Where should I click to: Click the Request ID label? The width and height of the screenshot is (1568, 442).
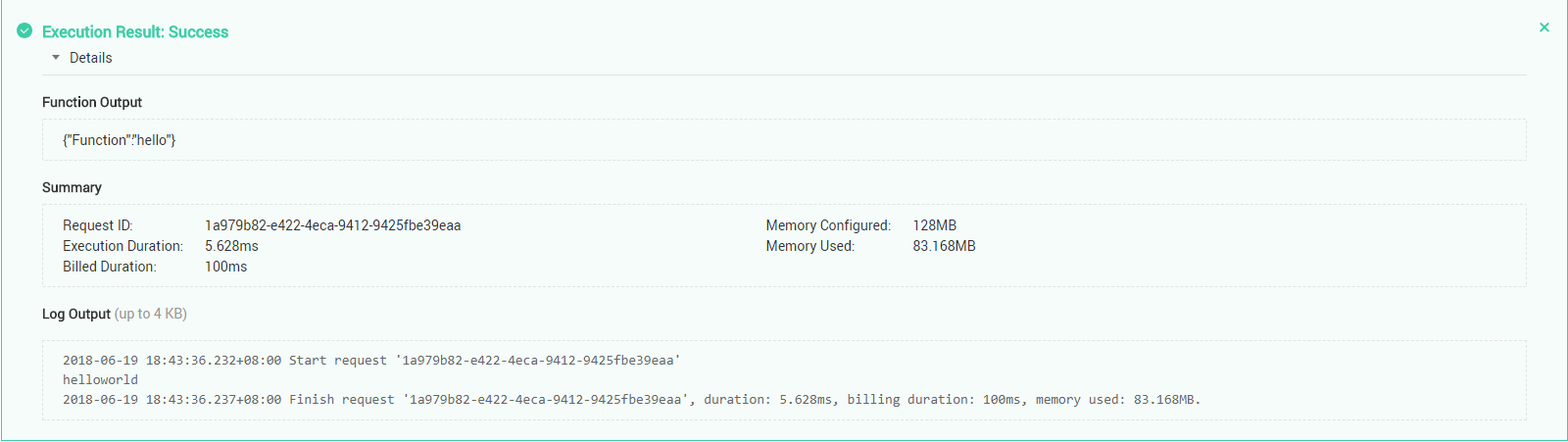pos(98,225)
